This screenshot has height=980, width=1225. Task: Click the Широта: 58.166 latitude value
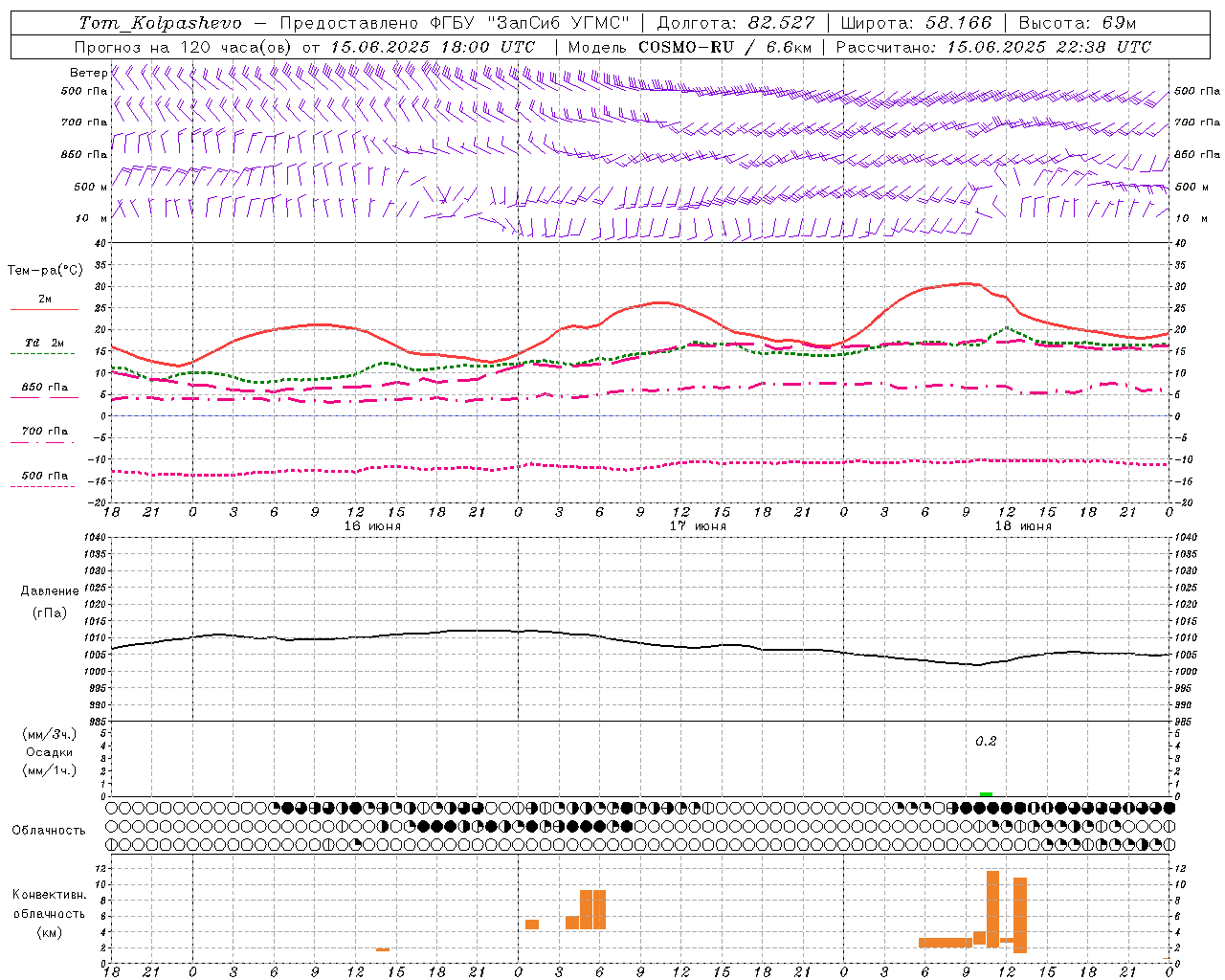point(917,23)
